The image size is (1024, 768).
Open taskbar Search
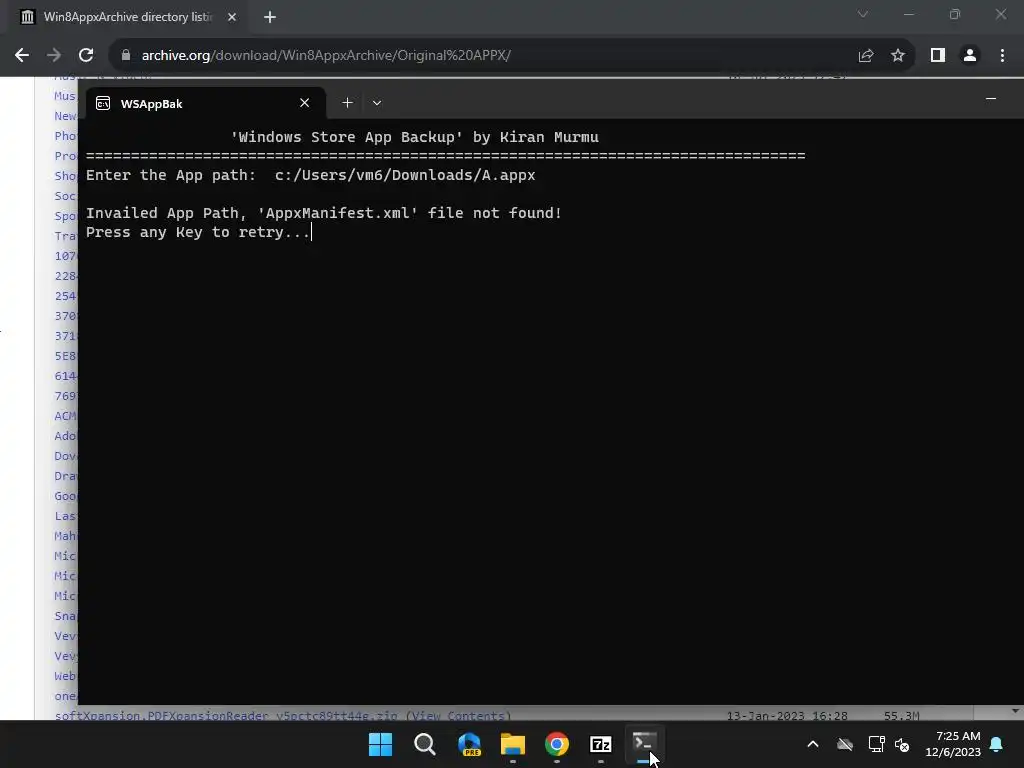pos(424,744)
